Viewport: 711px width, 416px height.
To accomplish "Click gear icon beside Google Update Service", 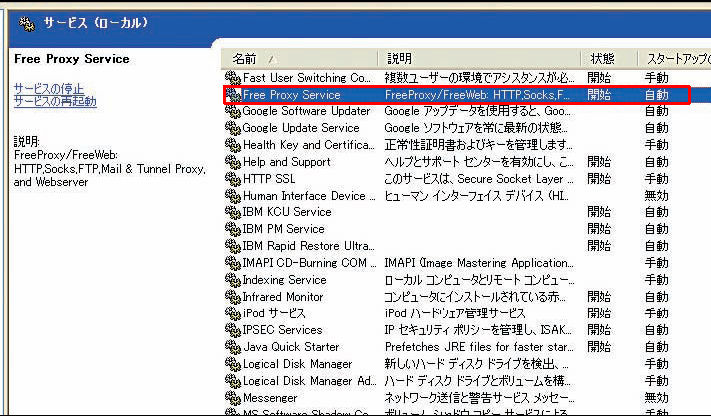I will 233,128.
